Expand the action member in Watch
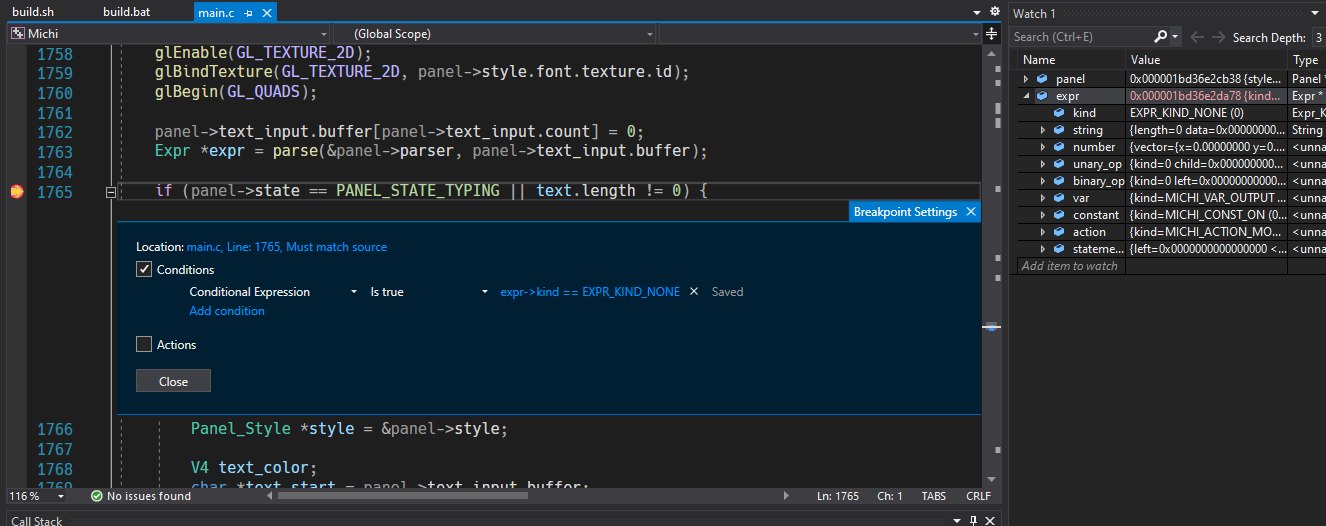1326x526 pixels. (1043, 232)
